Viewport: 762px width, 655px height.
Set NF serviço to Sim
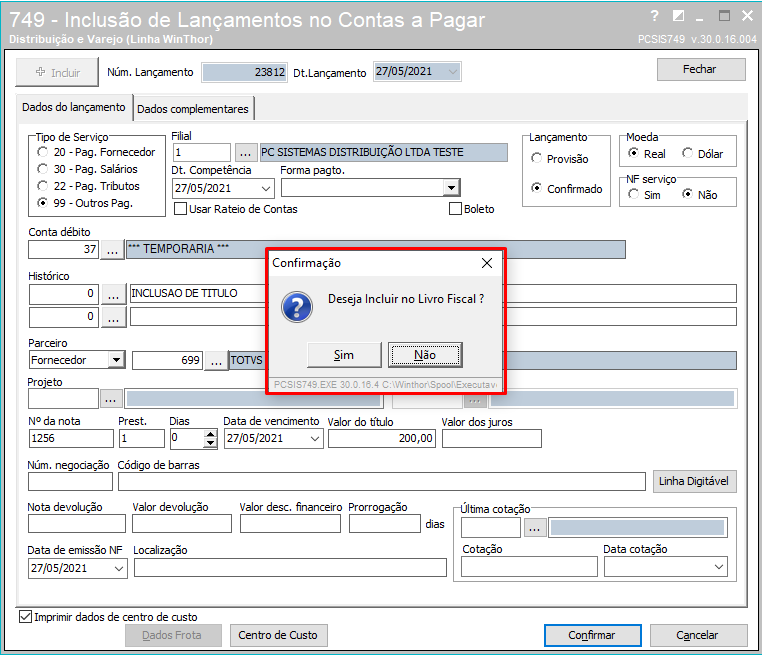[633, 194]
